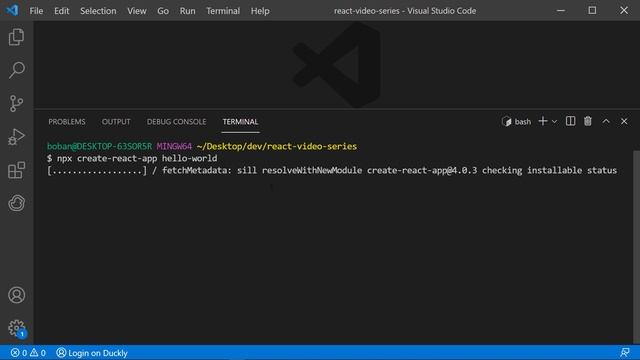Maximize the panel size with chevron-up
This screenshot has width=640, height=360.
point(606,121)
